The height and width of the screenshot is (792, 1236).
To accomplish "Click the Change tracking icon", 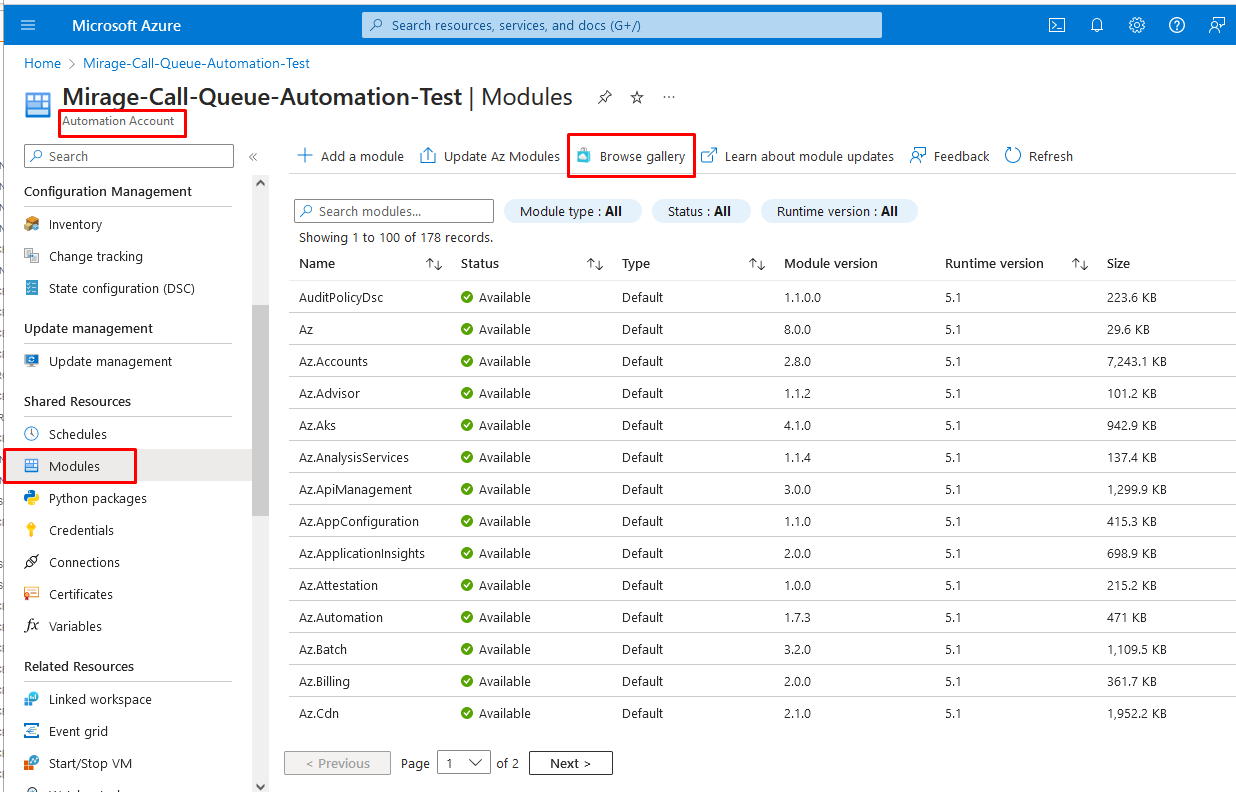I will 32,256.
